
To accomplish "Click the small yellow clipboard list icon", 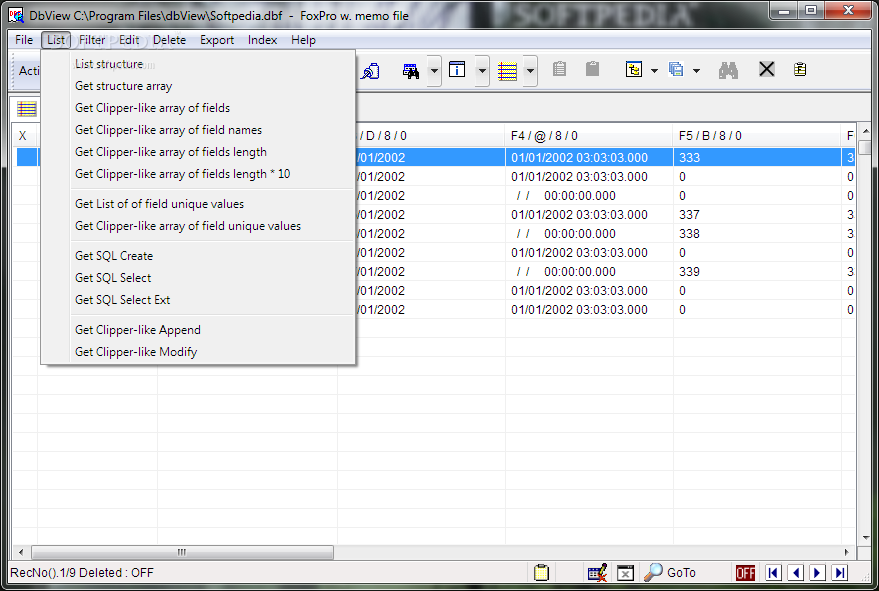I will pyautogui.click(x=800, y=70).
